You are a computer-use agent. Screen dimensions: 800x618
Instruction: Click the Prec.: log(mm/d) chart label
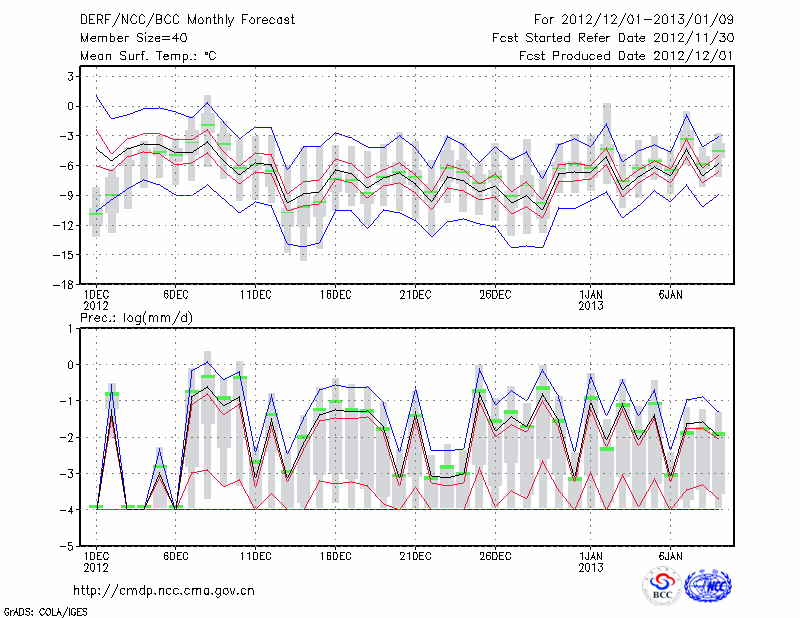pos(135,318)
